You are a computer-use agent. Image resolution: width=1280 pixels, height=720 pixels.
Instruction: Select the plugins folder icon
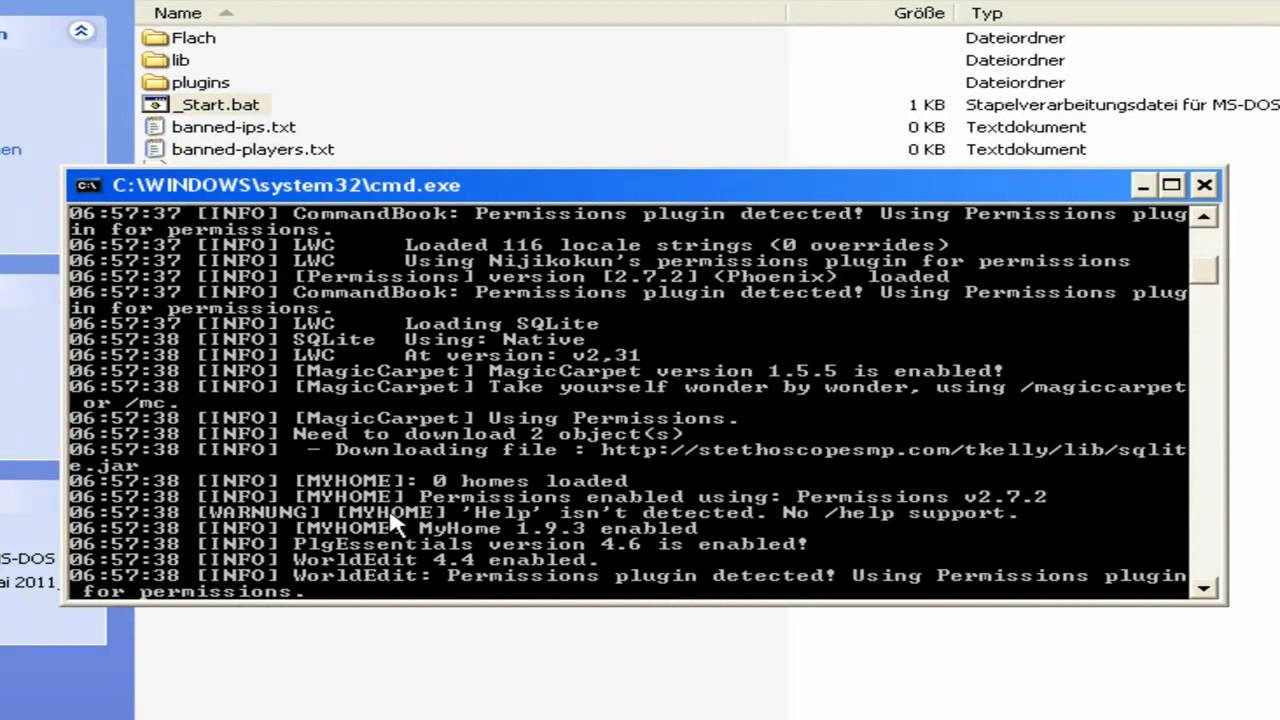coord(155,82)
